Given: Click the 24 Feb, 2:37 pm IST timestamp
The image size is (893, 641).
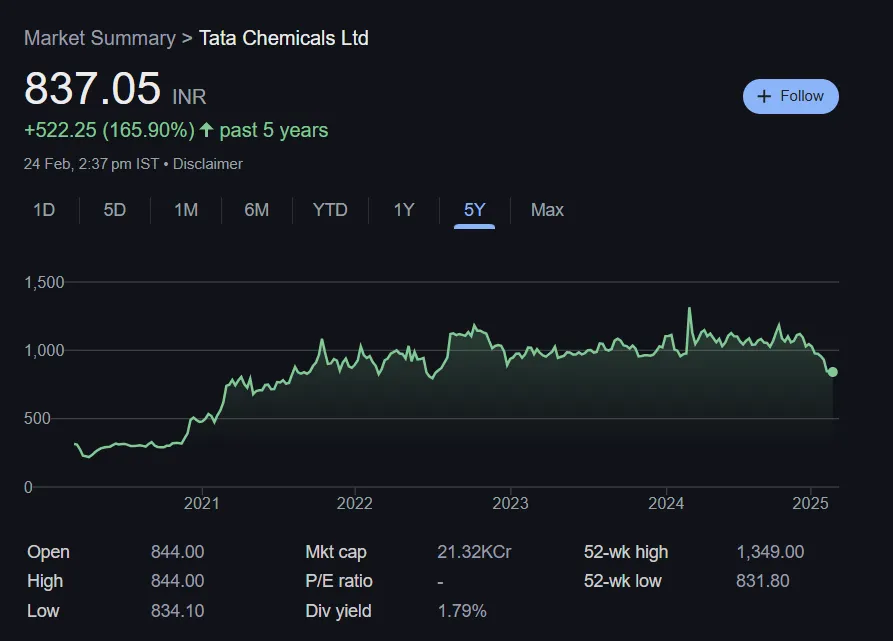Looking at the screenshot, I should click(x=91, y=164).
